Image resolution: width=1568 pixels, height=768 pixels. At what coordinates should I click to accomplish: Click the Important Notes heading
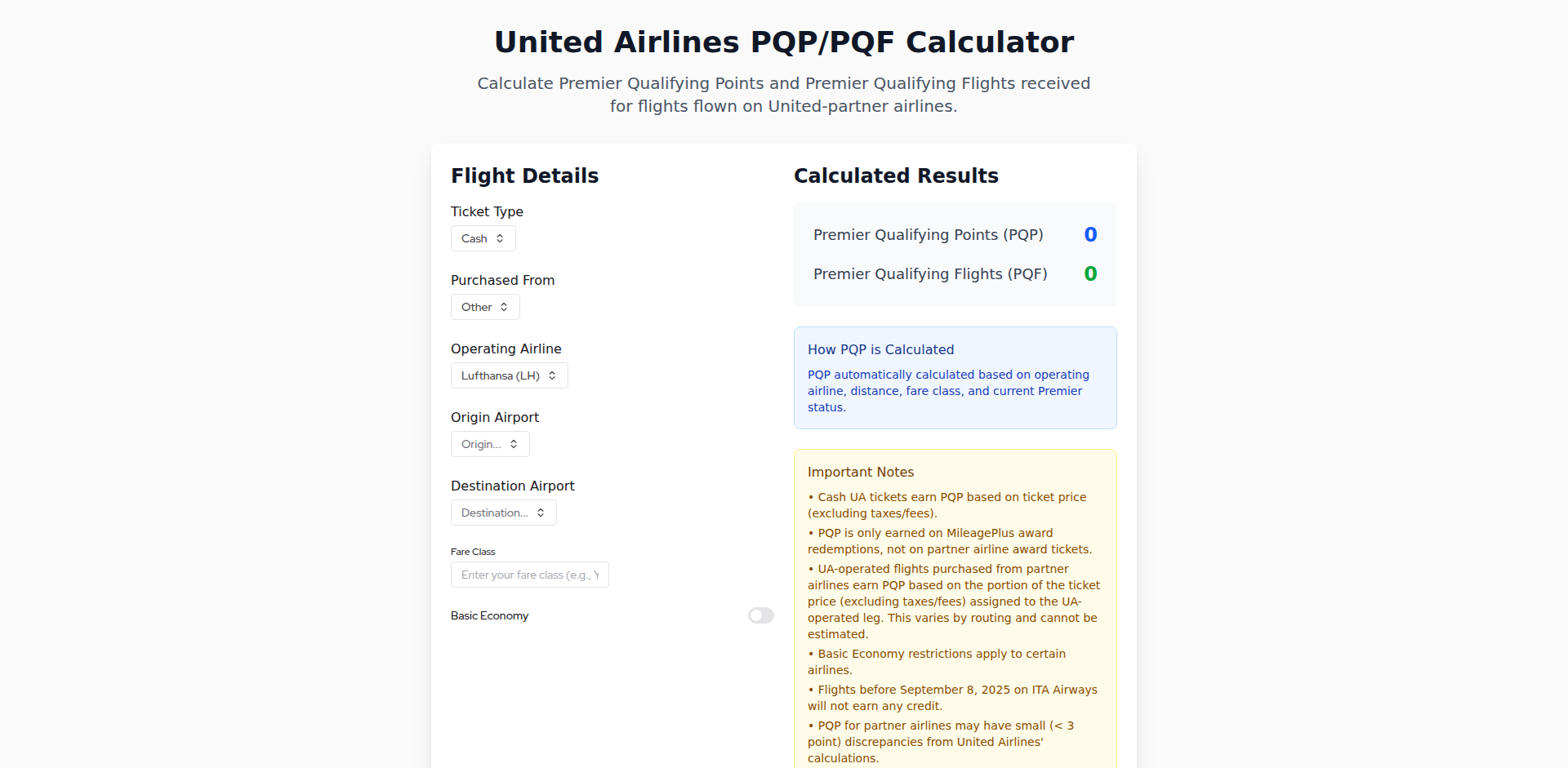pyautogui.click(x=861, y=472)
